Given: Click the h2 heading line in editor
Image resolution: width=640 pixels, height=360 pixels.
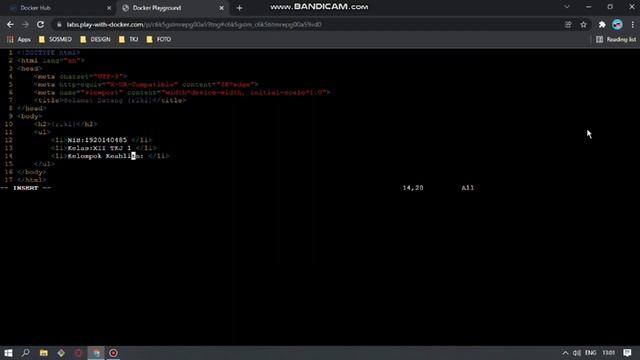Looking at the screenshot, I should pyautogui.click(x=66, y=124).
